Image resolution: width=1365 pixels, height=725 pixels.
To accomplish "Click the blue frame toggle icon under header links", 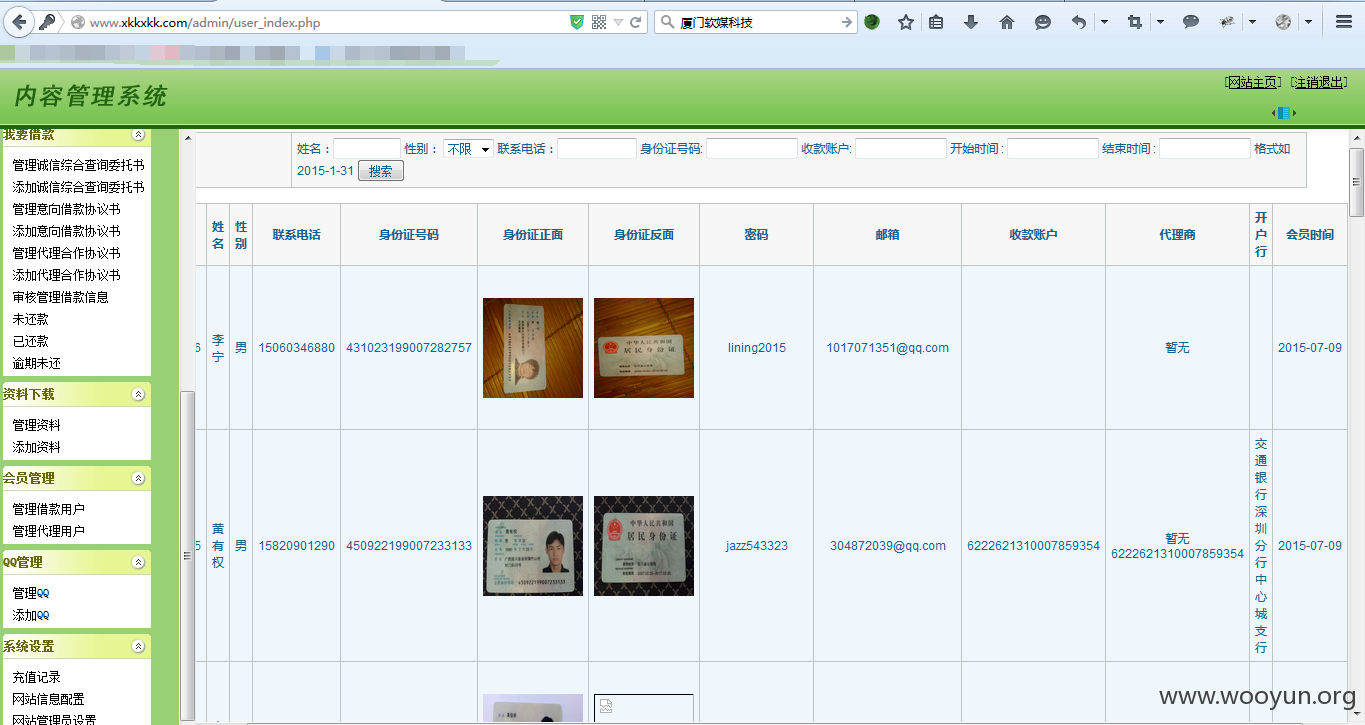I will (x=1284, y=113).
